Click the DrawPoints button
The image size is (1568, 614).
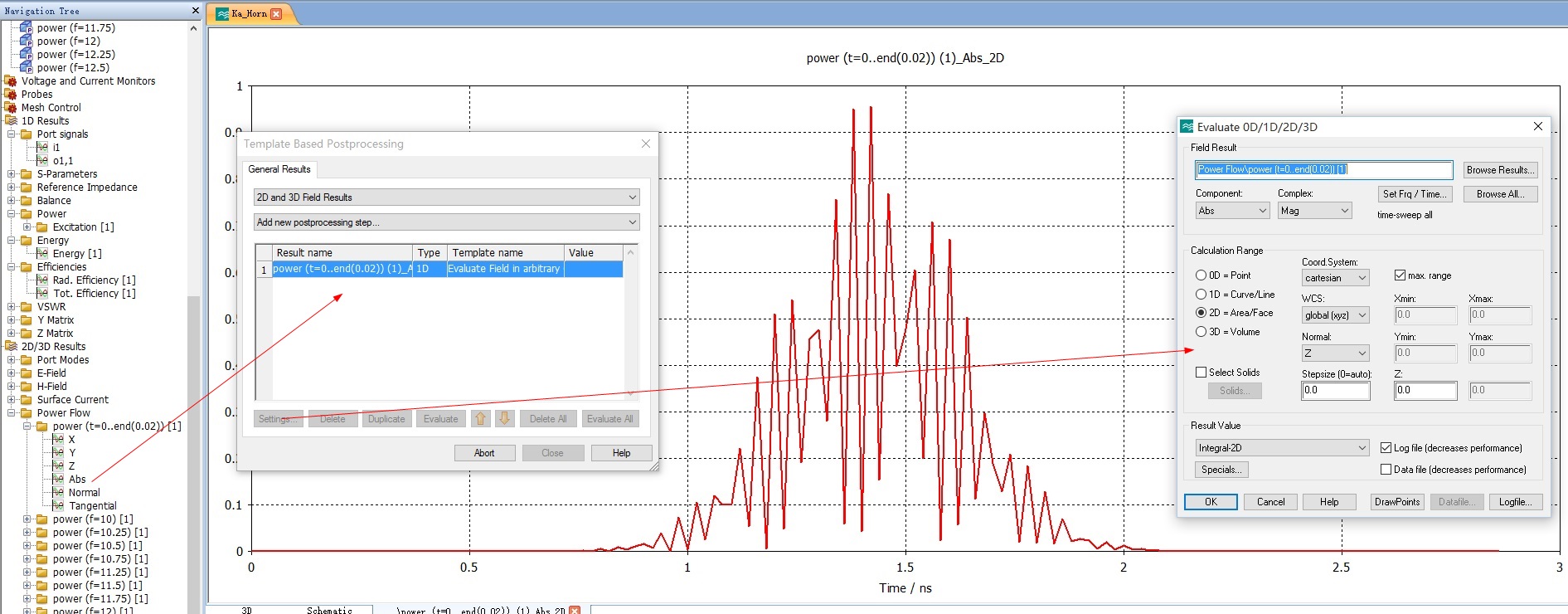[1397, 502]
